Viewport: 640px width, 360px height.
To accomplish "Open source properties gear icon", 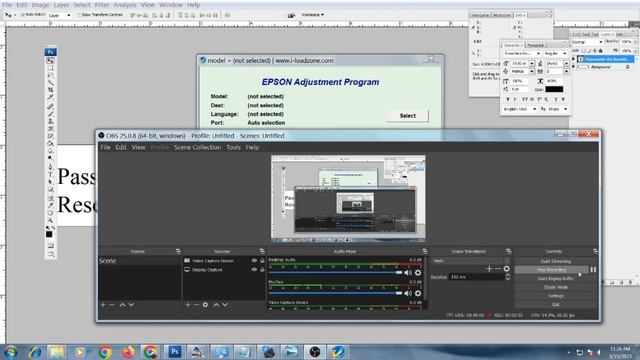I will coord(205,304).
